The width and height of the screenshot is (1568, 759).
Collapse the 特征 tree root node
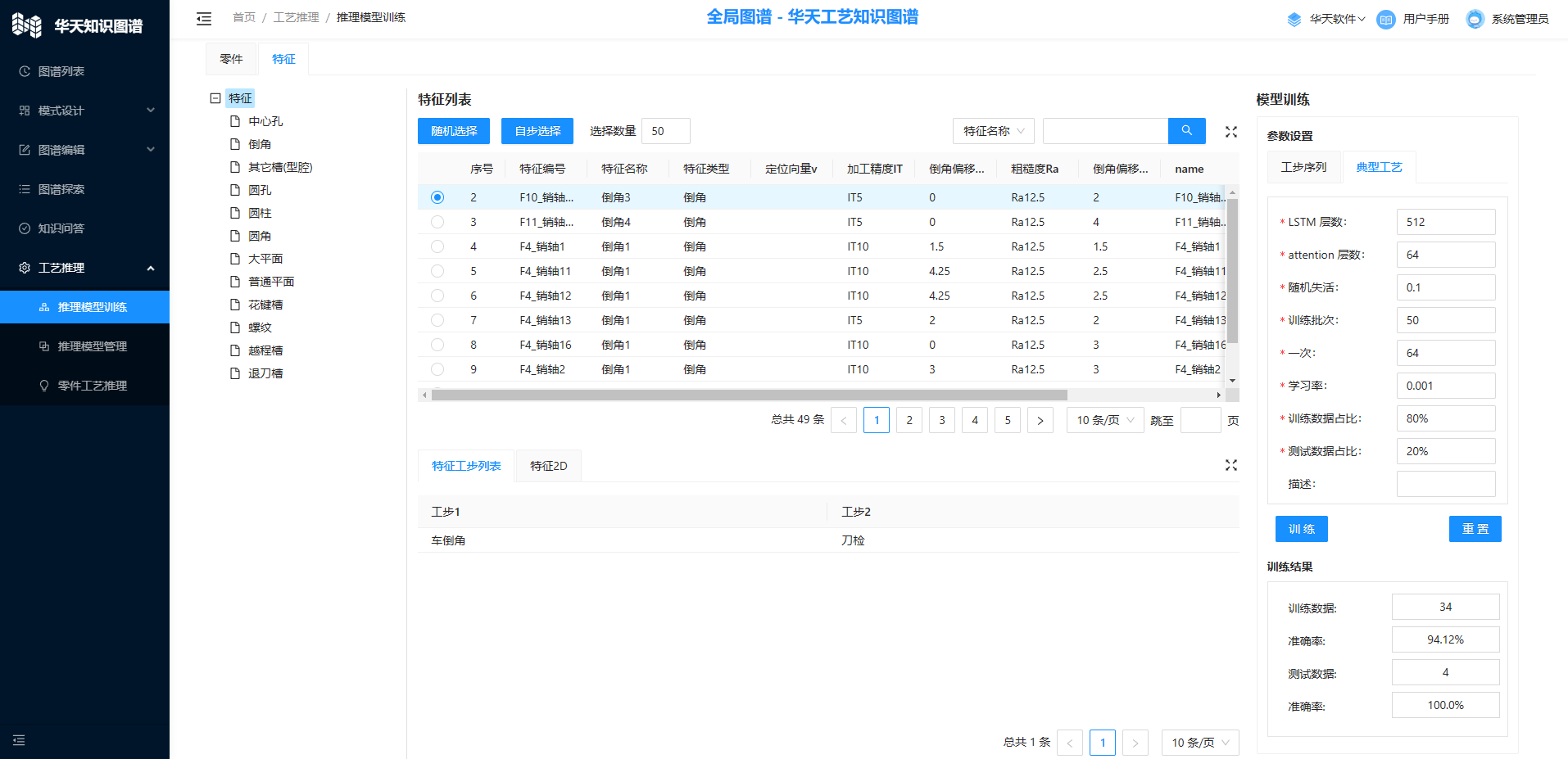(215, 98)
